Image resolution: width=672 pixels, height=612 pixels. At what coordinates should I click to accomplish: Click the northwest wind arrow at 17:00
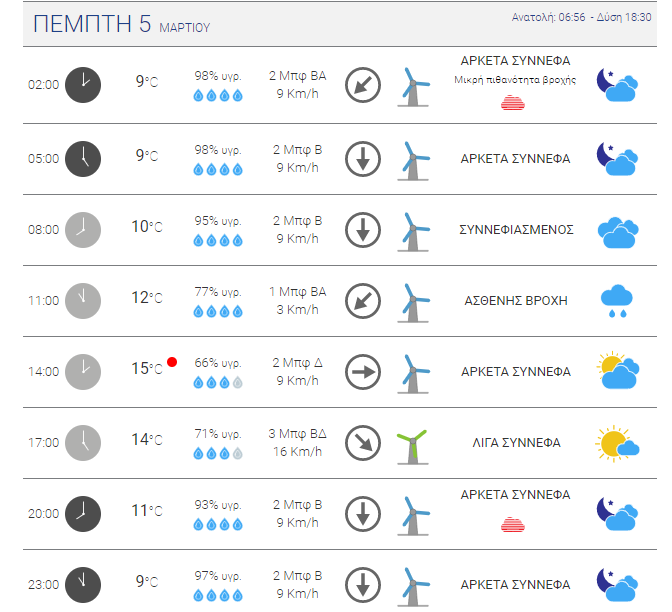(363, 443)
